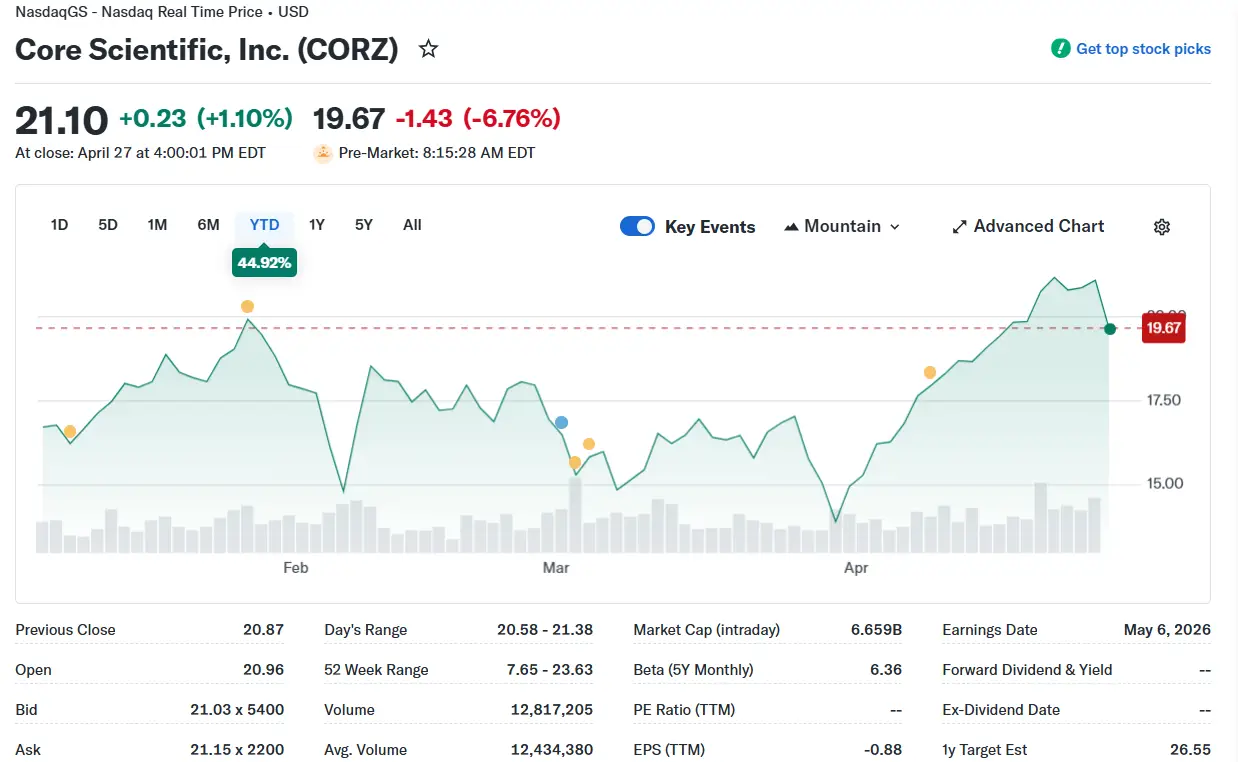Click the Advanced Chart expand arrows icon
1238x762 pixels.
tap(959, 227)
